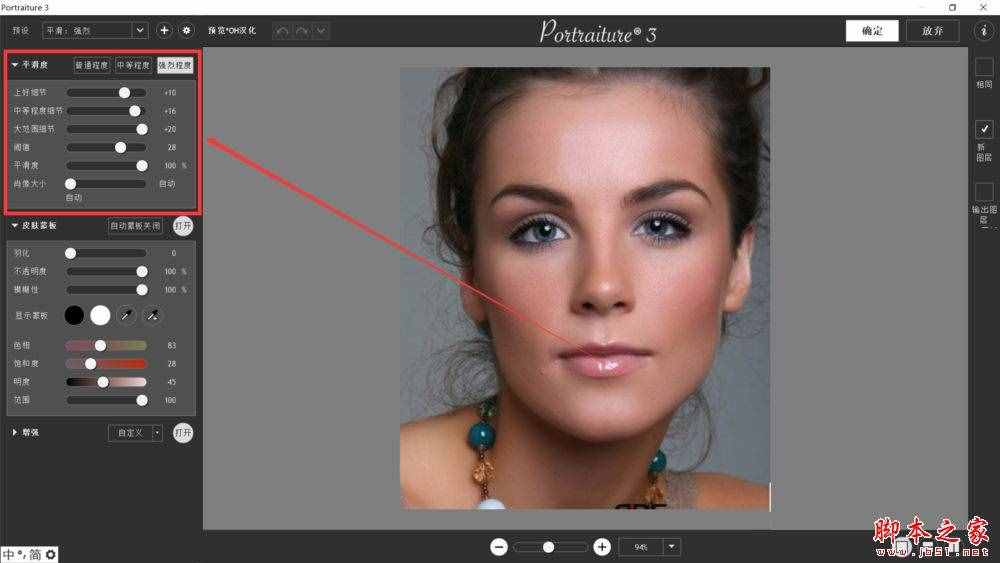The image size is (1000, 563).
Task: Adjust the 中等程度细节 slider
Action: pos(107,111)
